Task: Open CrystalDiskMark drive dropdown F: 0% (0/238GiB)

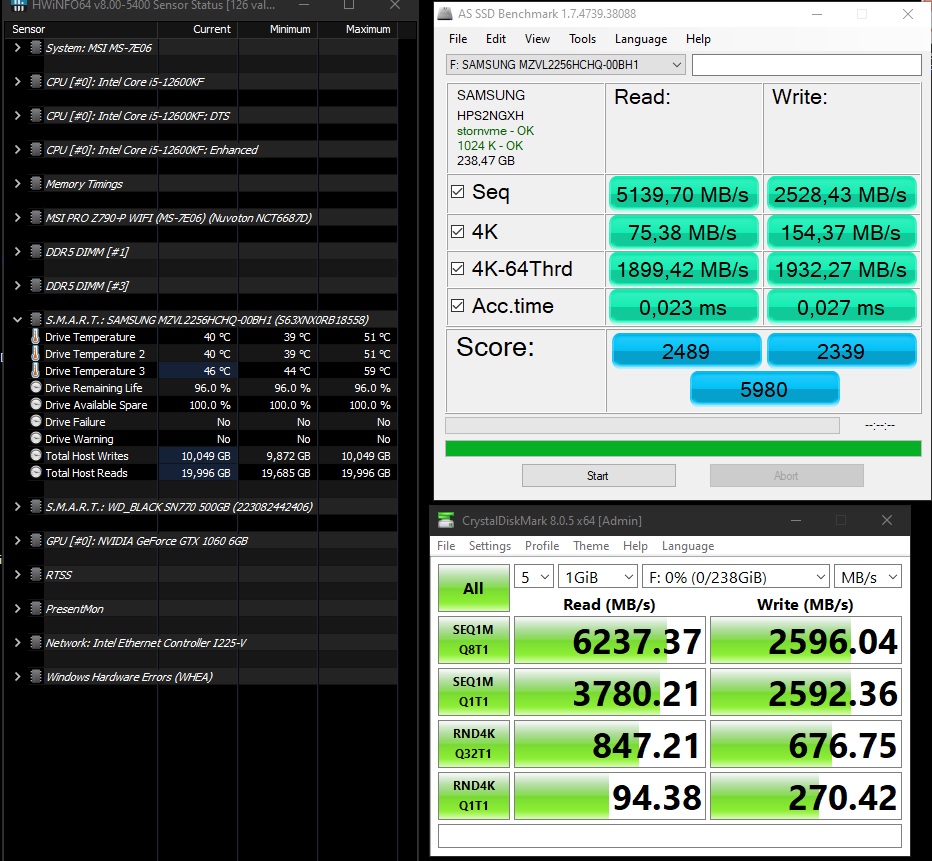Action: pos(735,577)
